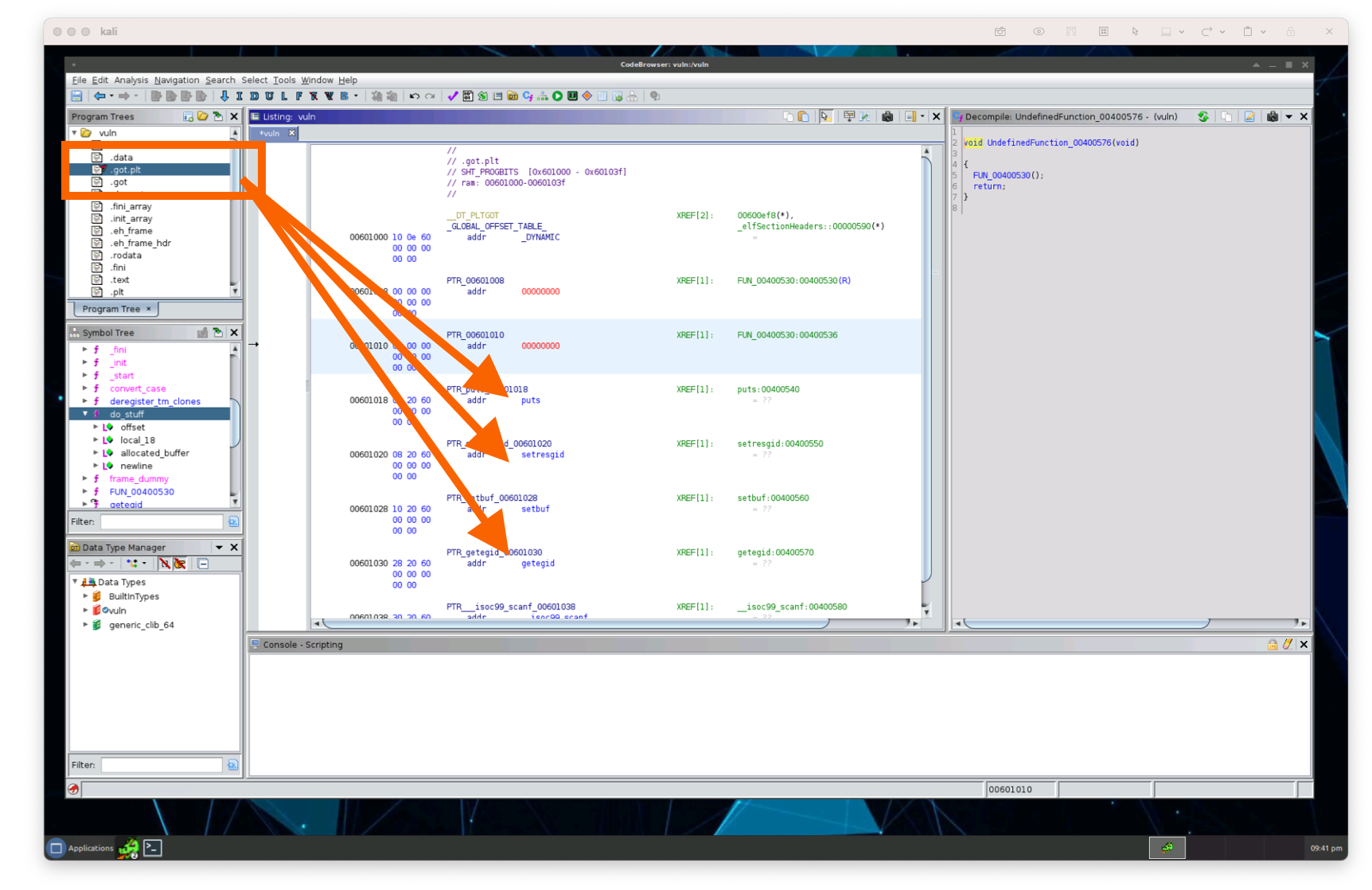This screenshot has height=890, width=1372.
Task: Collapse the do_stuff function node
Action: (85, 414)
